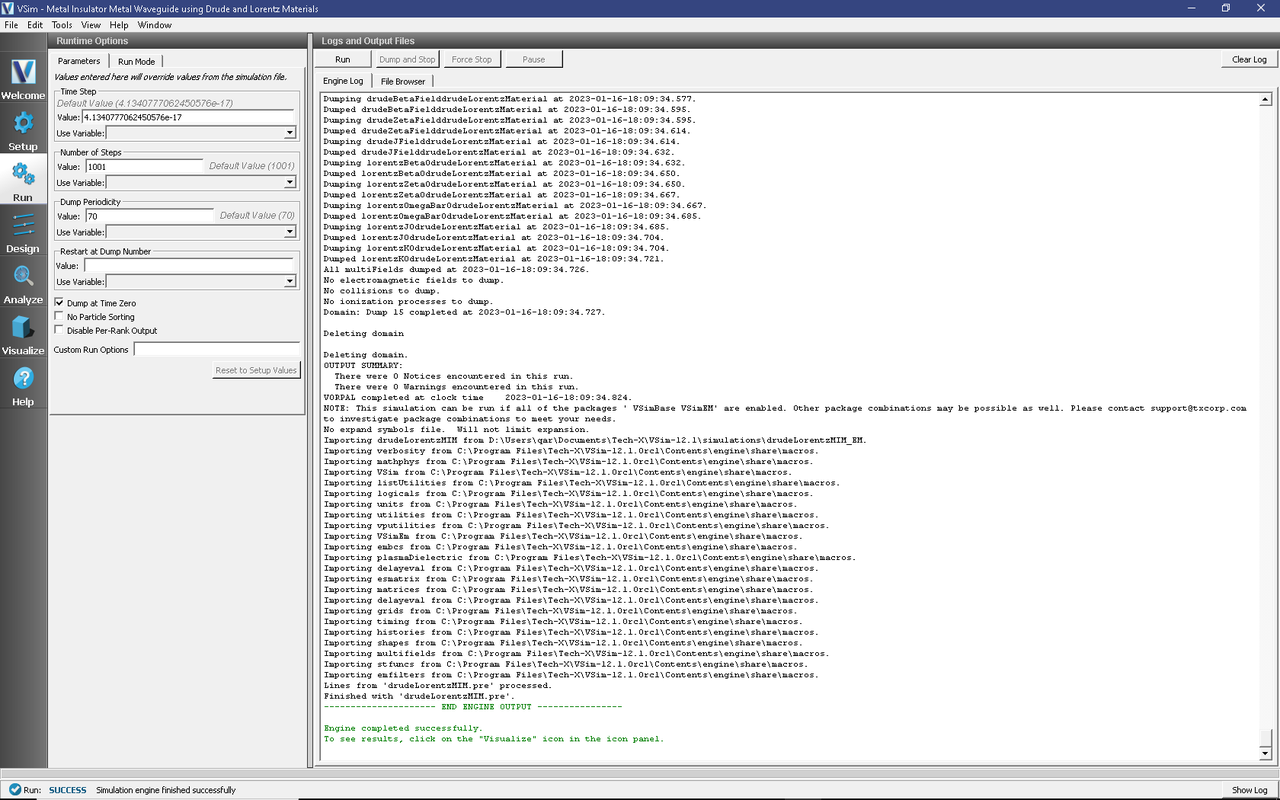This screenshot has width=1280, height=800.
Task: Click 'Simulation engine finished successfully' status message
Action: click(166, 790)
